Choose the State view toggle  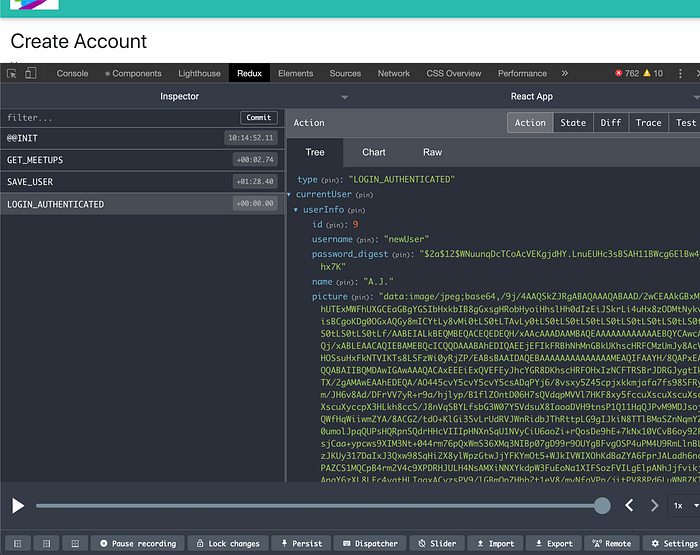[x=573, y=123]
